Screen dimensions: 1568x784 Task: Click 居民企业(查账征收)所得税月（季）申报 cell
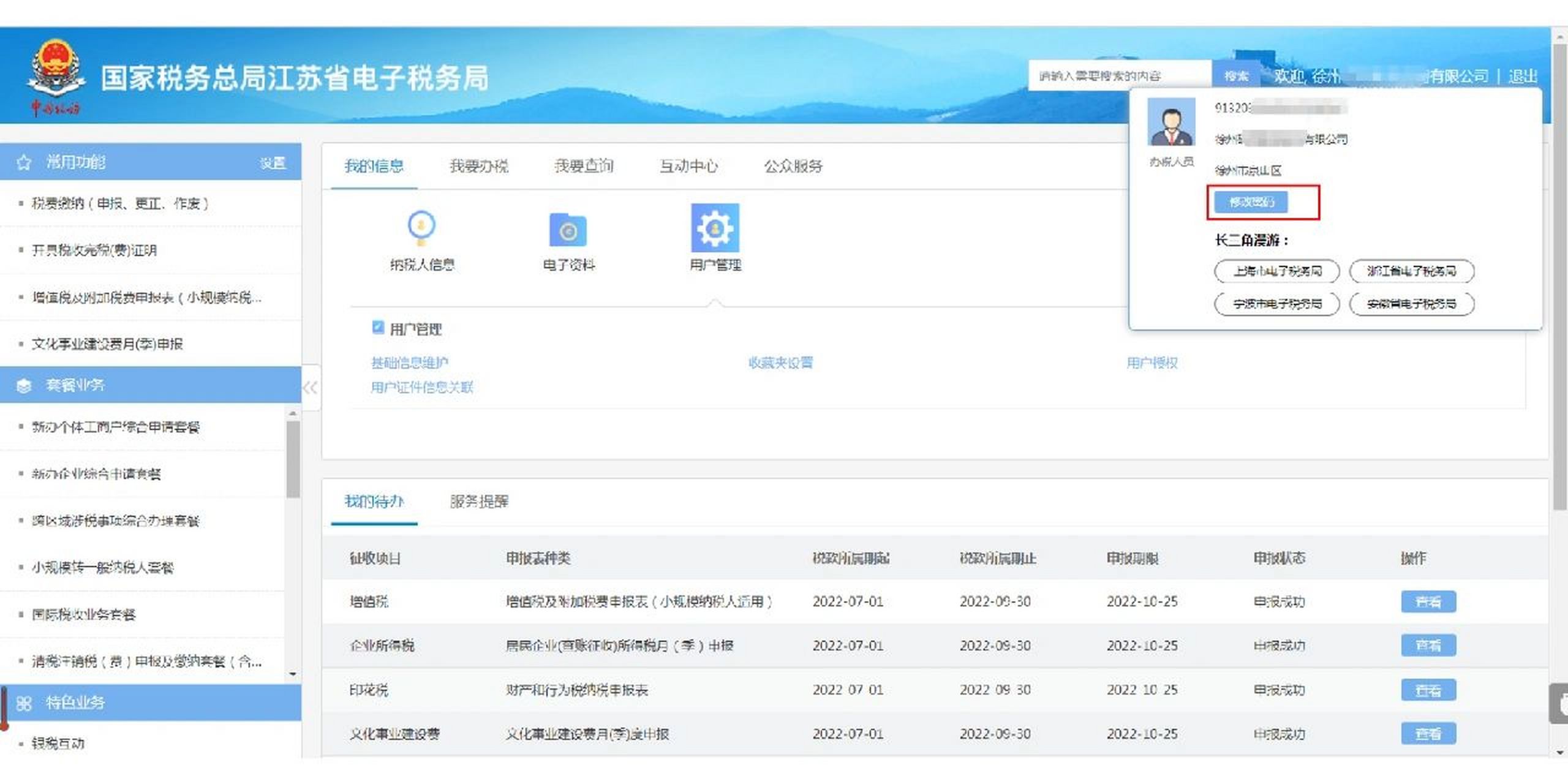point(619,646)
